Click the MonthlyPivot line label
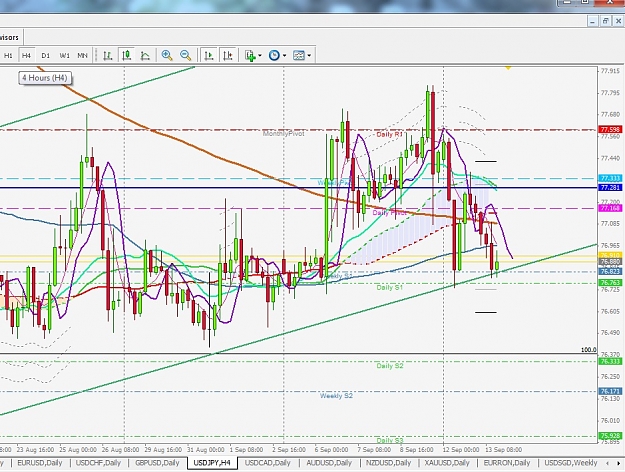 (x=283, y=134)
